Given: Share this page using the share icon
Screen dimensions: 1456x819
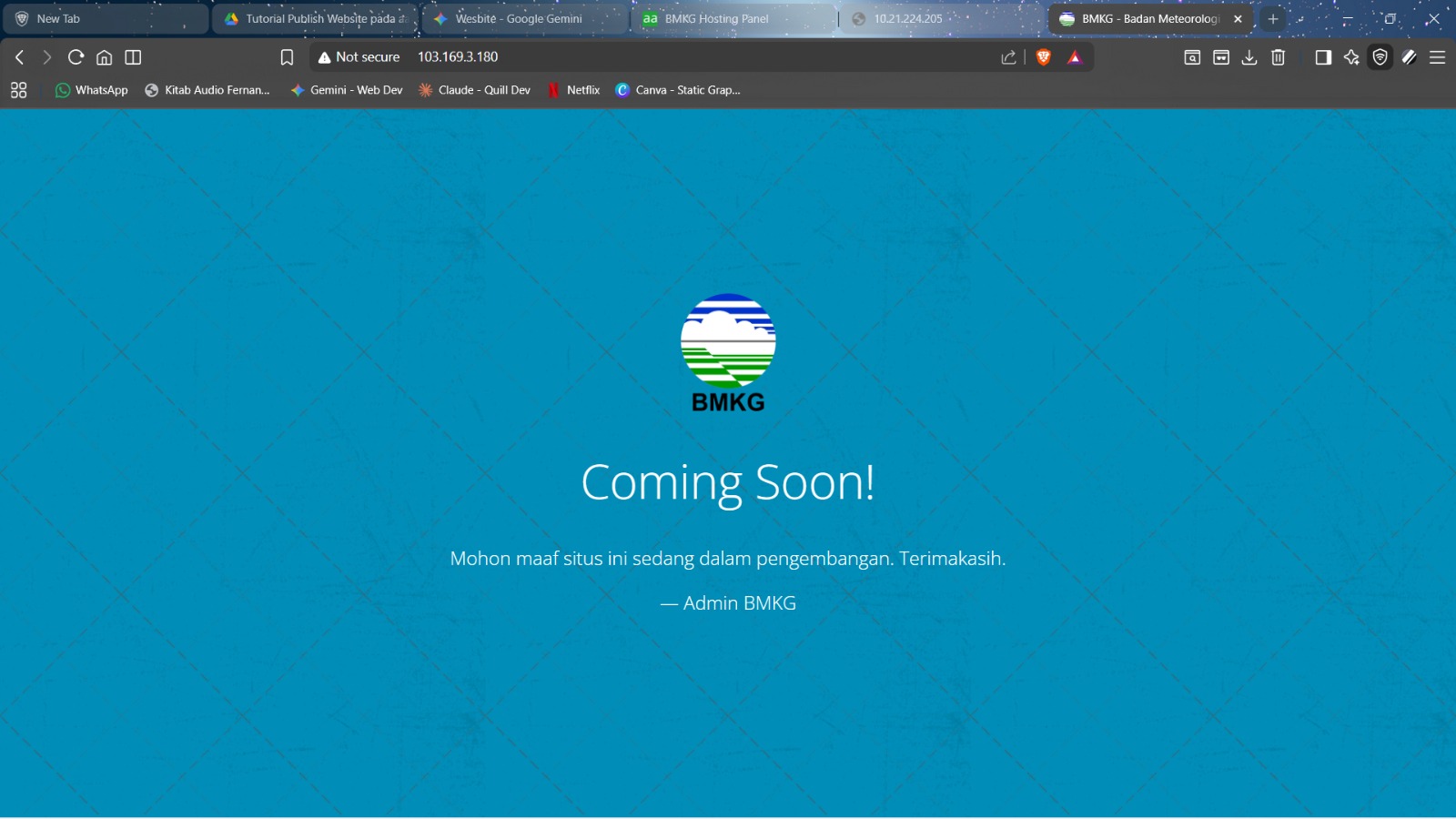Looking at the screenshot, I should point(1008,57).
